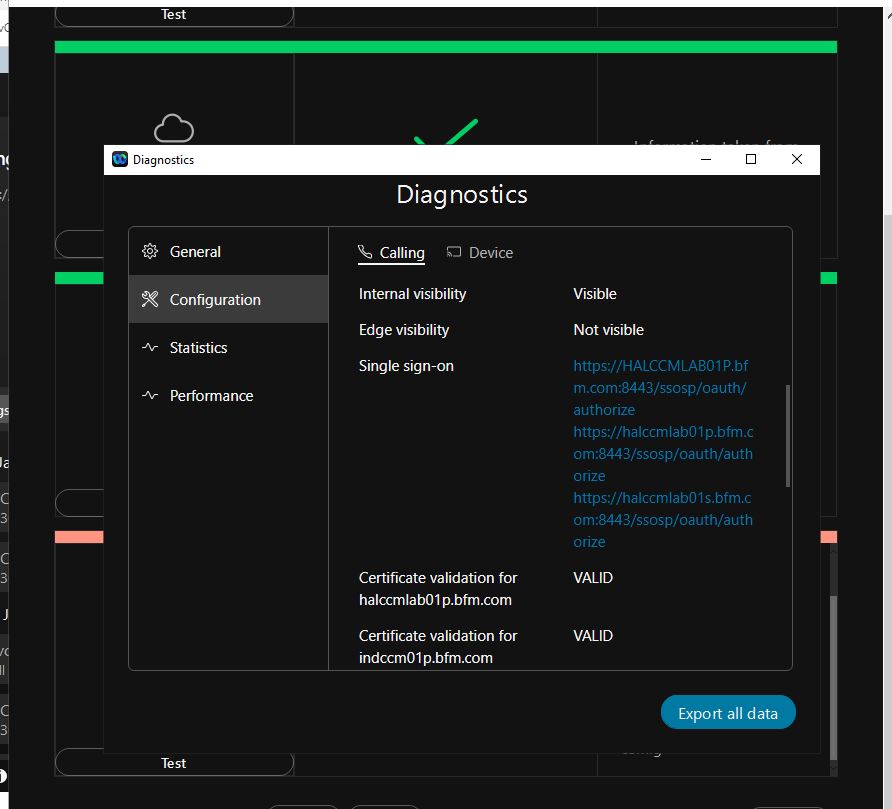Click the waveform icon beside Statistics
Screen dimensions: 892x809
(x=150, y=348)
